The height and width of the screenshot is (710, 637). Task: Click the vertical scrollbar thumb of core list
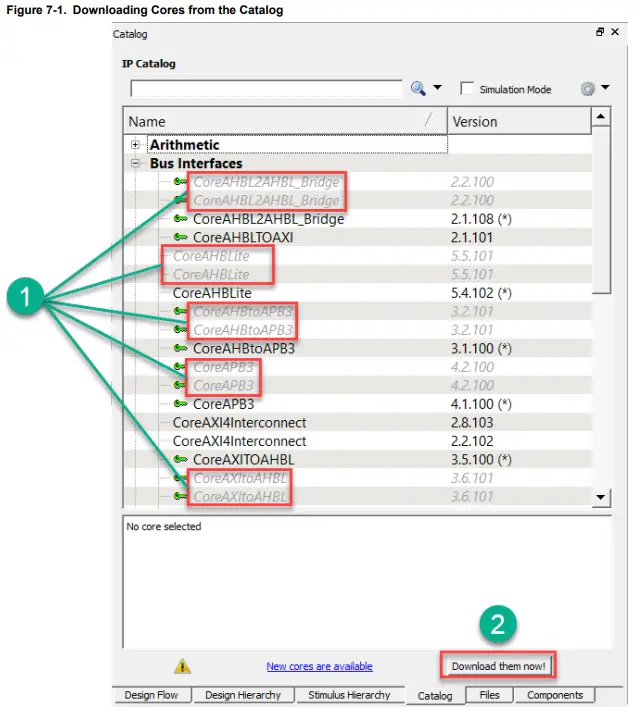601,210
